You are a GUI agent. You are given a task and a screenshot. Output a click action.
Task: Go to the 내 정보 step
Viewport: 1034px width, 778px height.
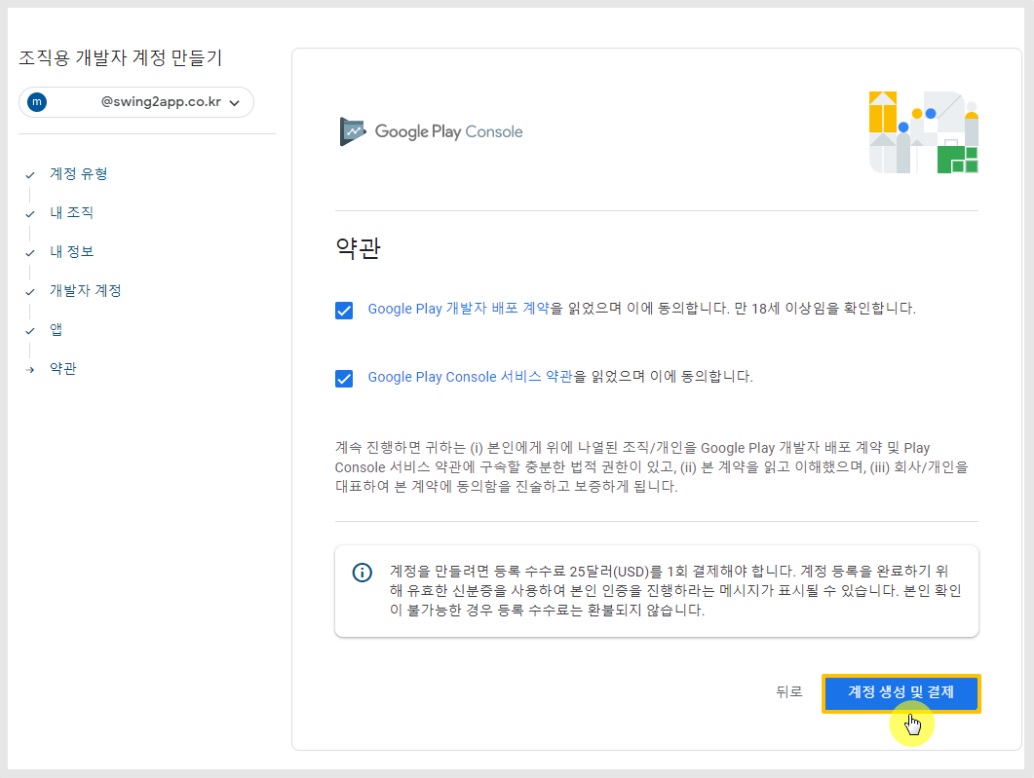71,251
